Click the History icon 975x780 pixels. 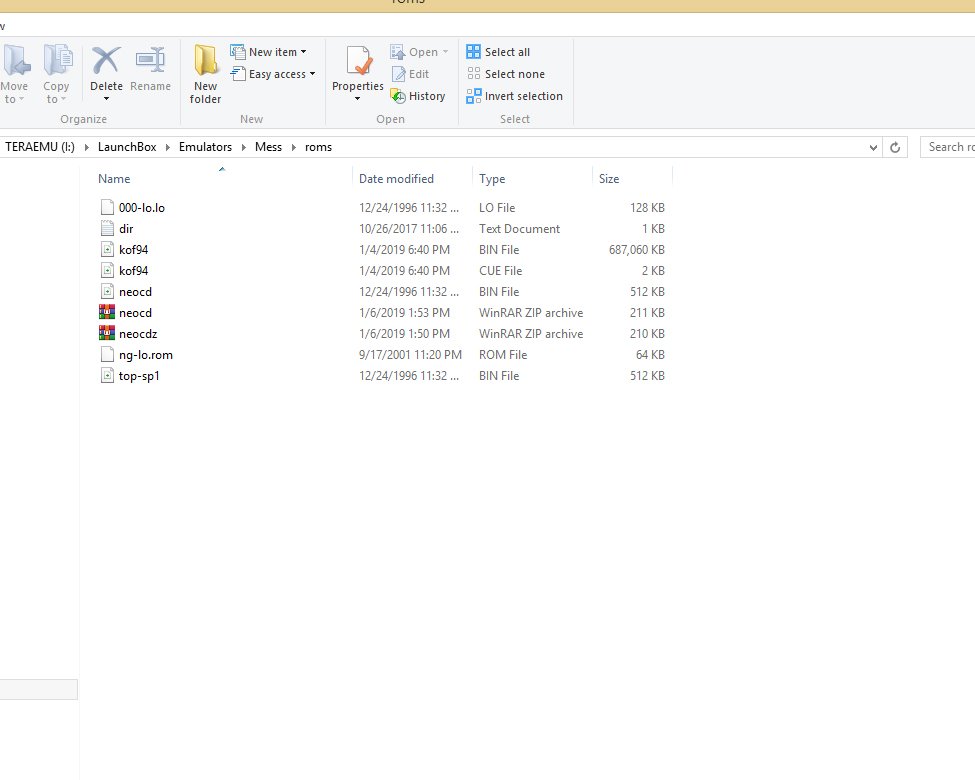coord(419,96)
